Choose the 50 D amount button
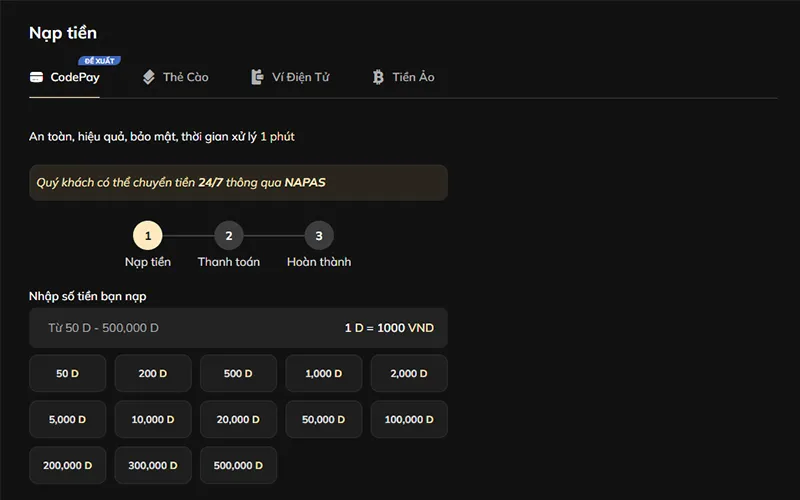This screenshot has height=500, width=800. coord(68,373)
